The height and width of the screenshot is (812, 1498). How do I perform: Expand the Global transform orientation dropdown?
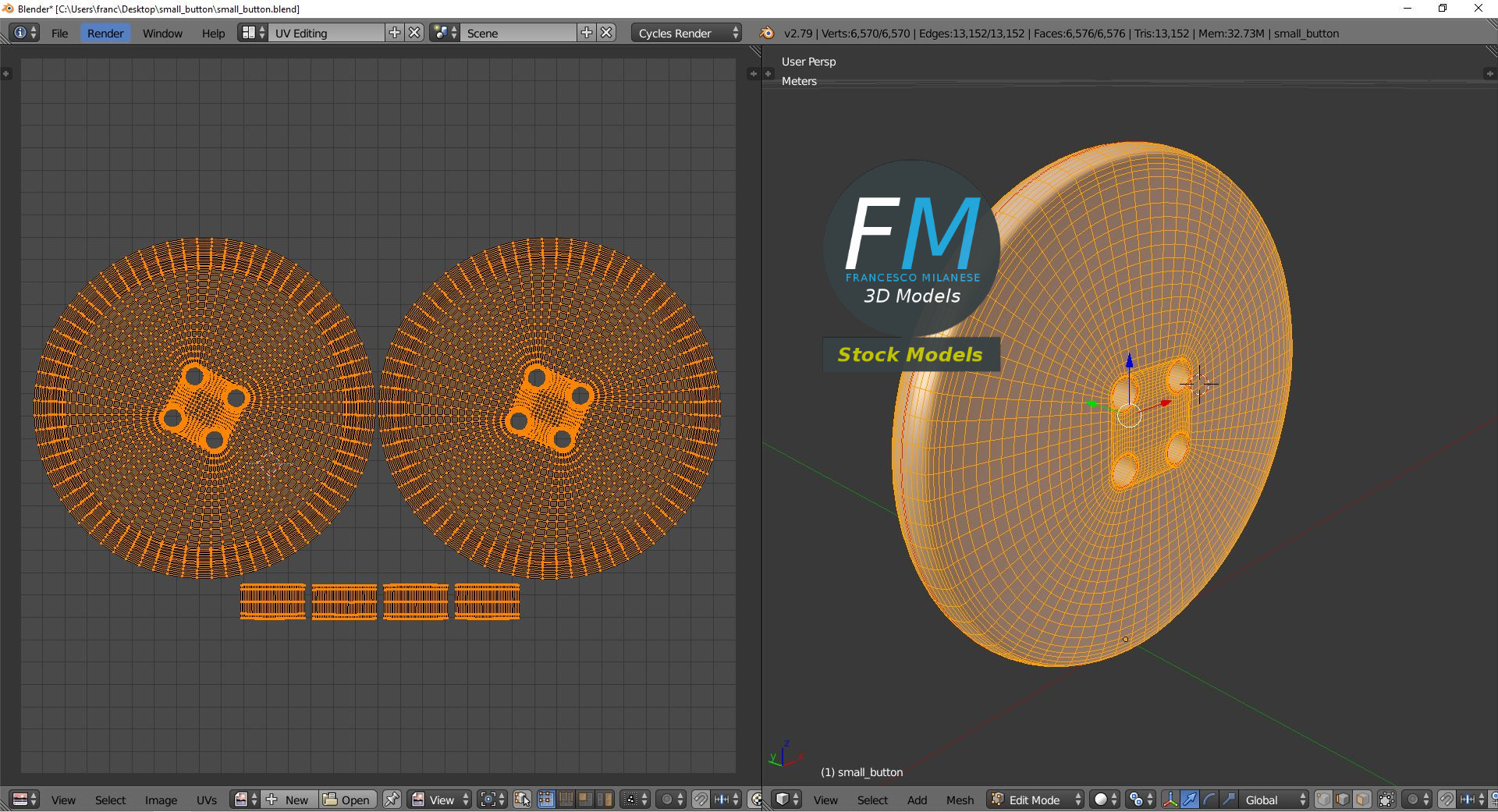coord(1273,800)
